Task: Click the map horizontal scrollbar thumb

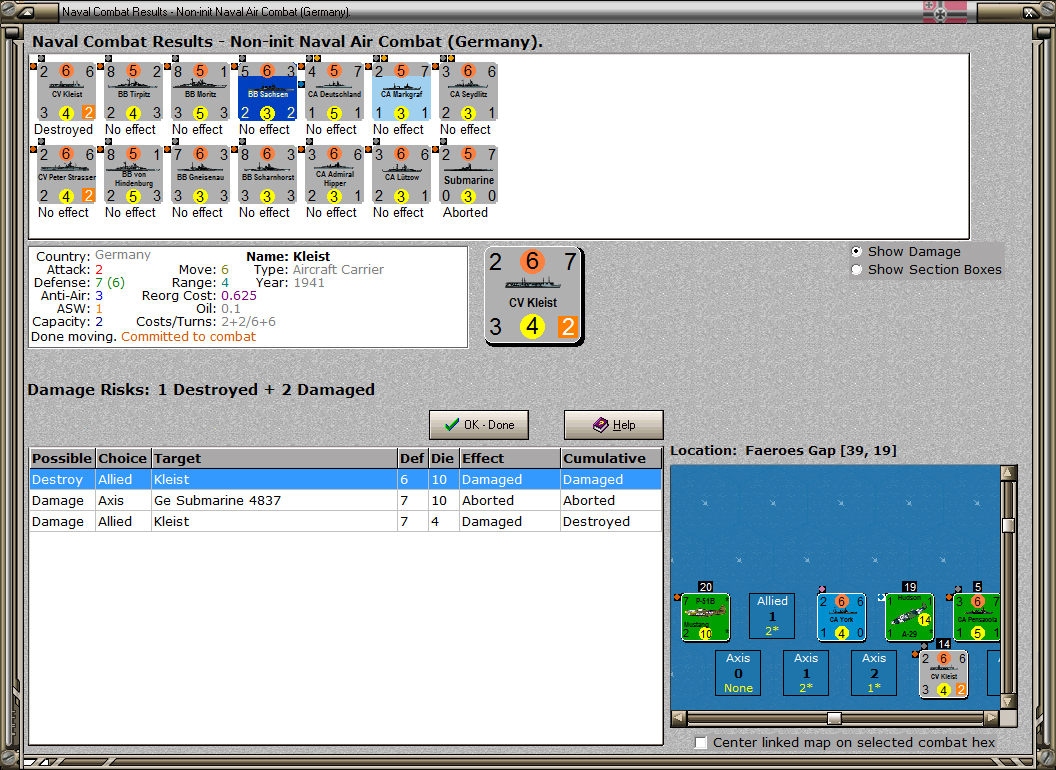Action: pos(834,719)
